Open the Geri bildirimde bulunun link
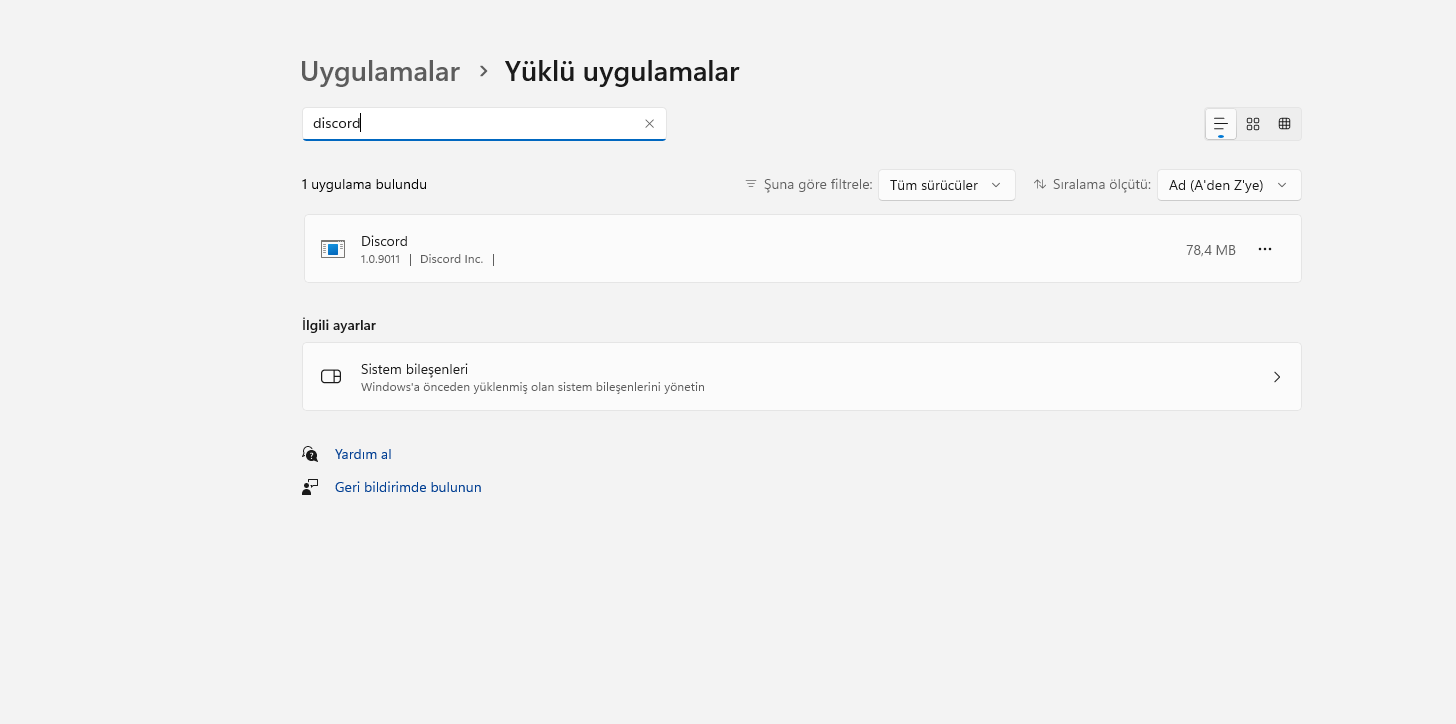The width and height of the screenshot is (1456, 724). coord(408,487)
